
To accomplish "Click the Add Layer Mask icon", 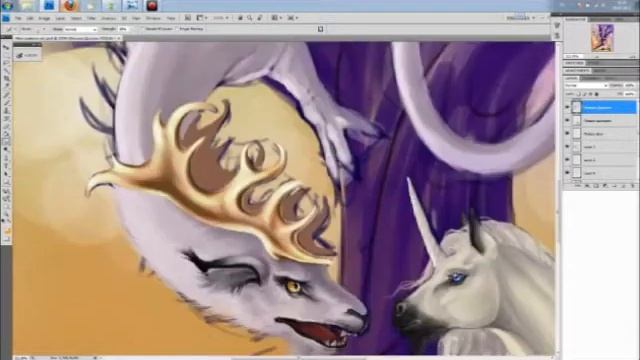I will [x=596, y=186].
